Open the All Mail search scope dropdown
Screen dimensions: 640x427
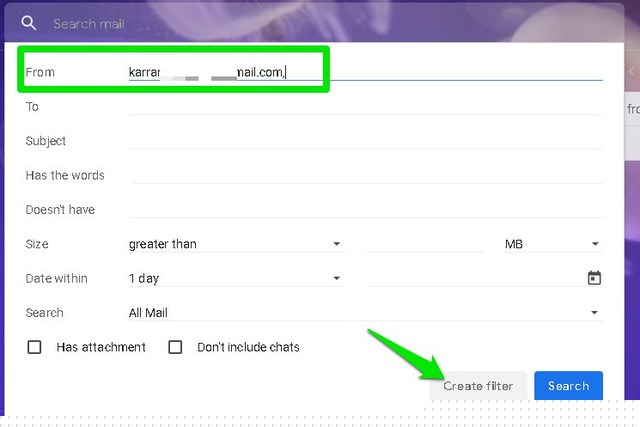click(x=365, y=313)
